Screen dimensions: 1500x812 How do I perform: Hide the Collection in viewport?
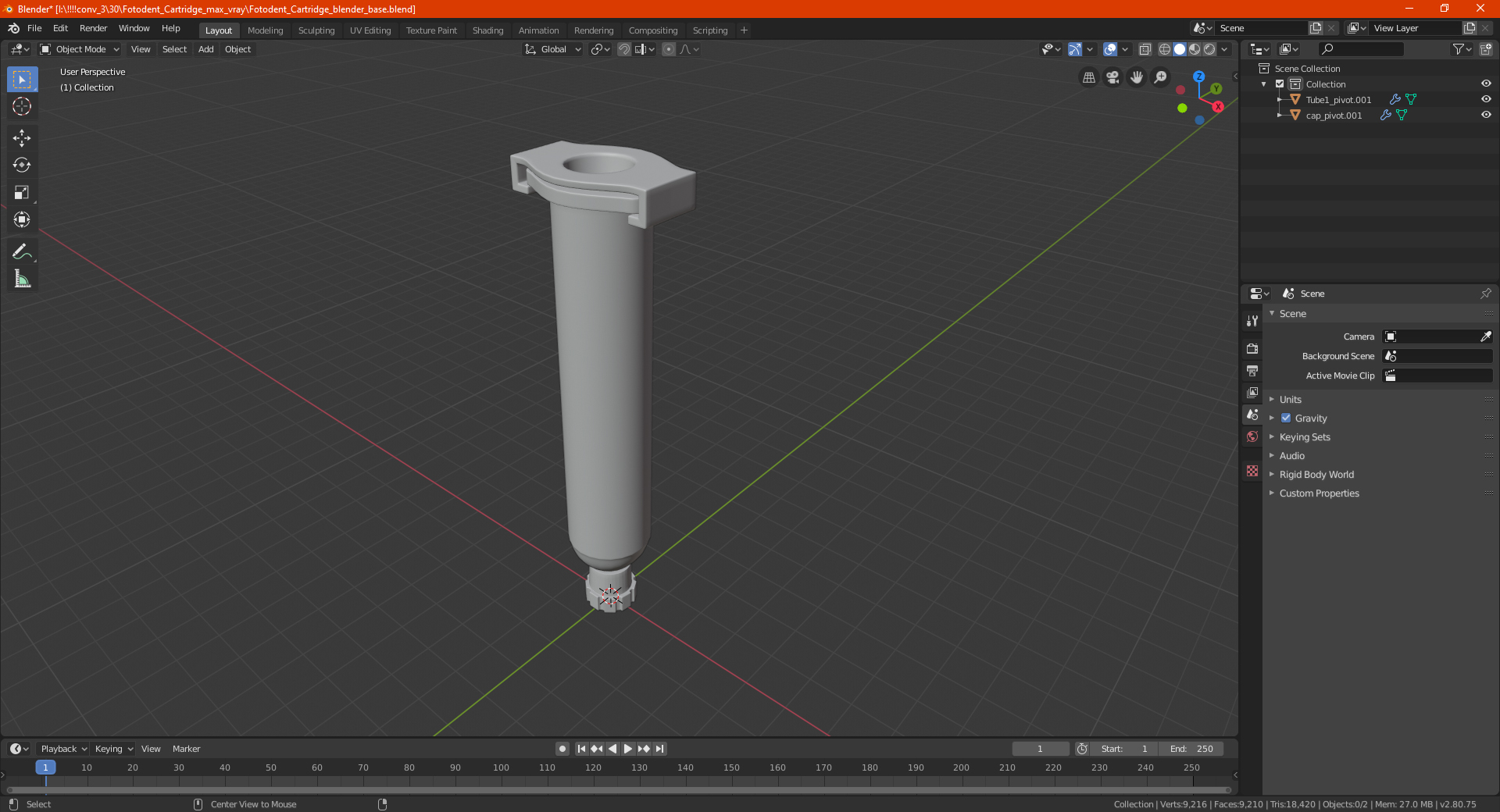pyautogui.click(x=1486, y=84)
